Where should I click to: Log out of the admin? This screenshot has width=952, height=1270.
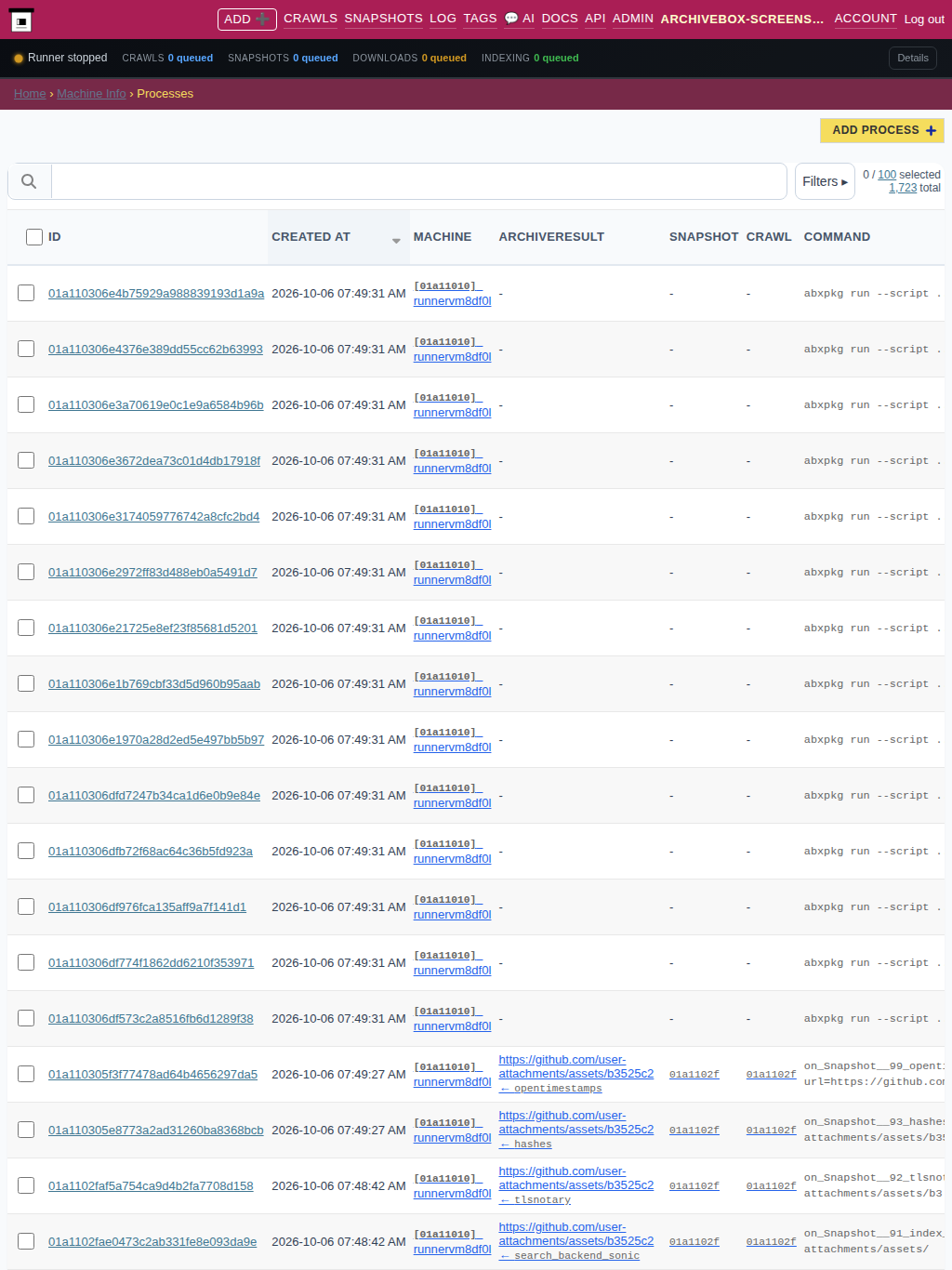[x=924, y=19]
